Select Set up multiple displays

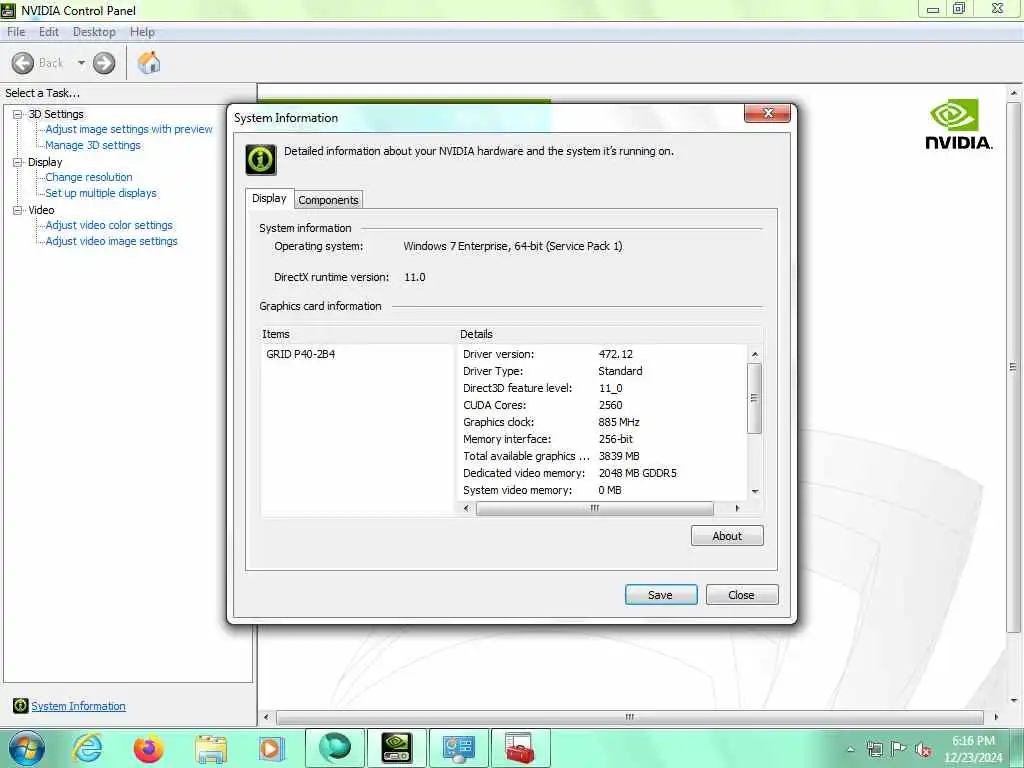[101, 193]
